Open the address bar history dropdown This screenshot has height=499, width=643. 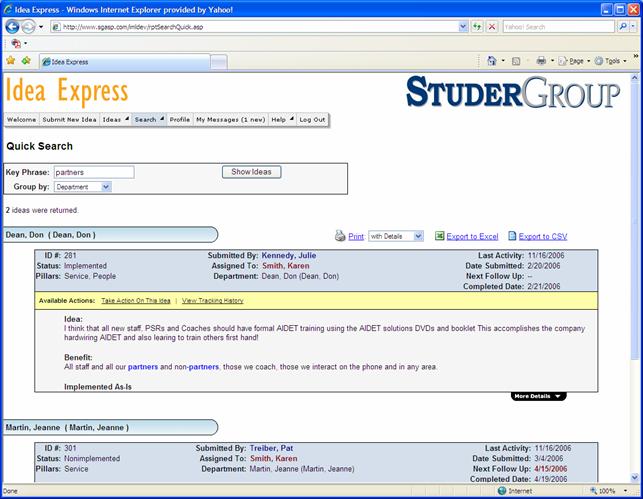(463, 27)
